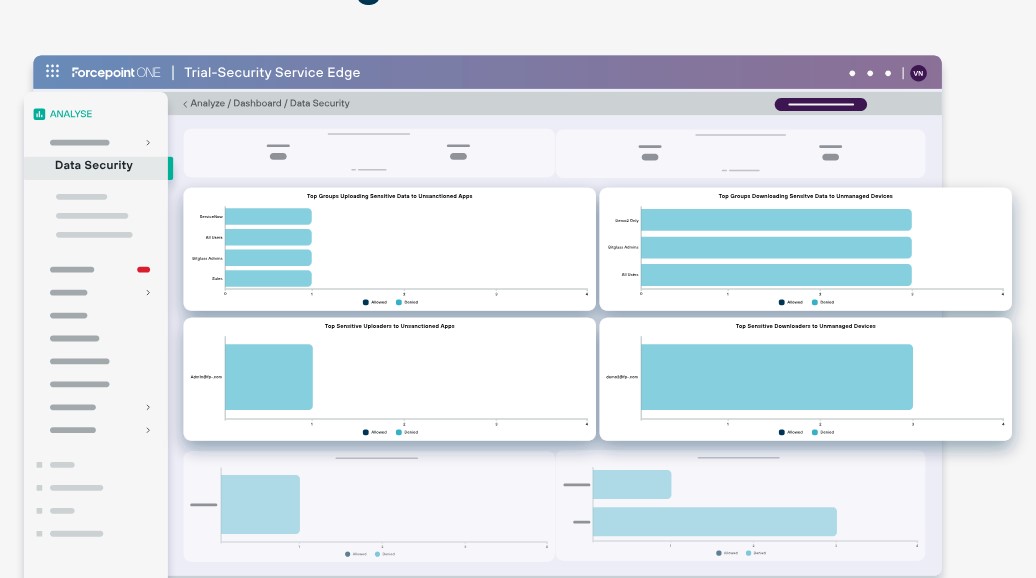1036x578 pixels.
Task: Open the app launcher grid icon
Action: pos(52,71)
